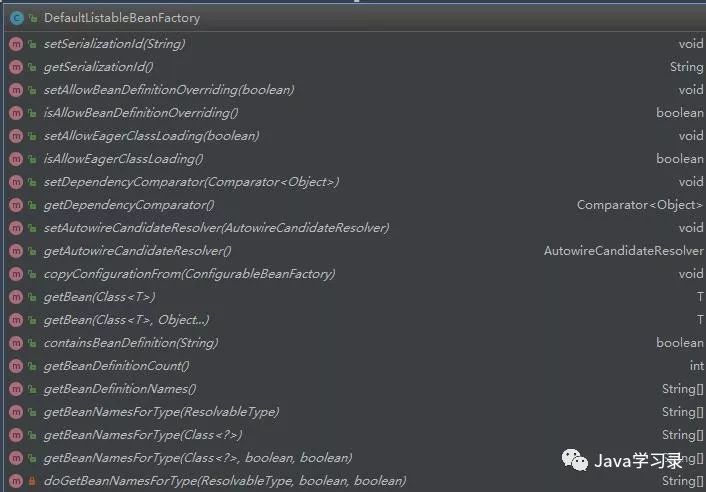
Task: Select getBean(Class<T>, Object...) method
Action: pyautogui.click(x=127, y=320)
